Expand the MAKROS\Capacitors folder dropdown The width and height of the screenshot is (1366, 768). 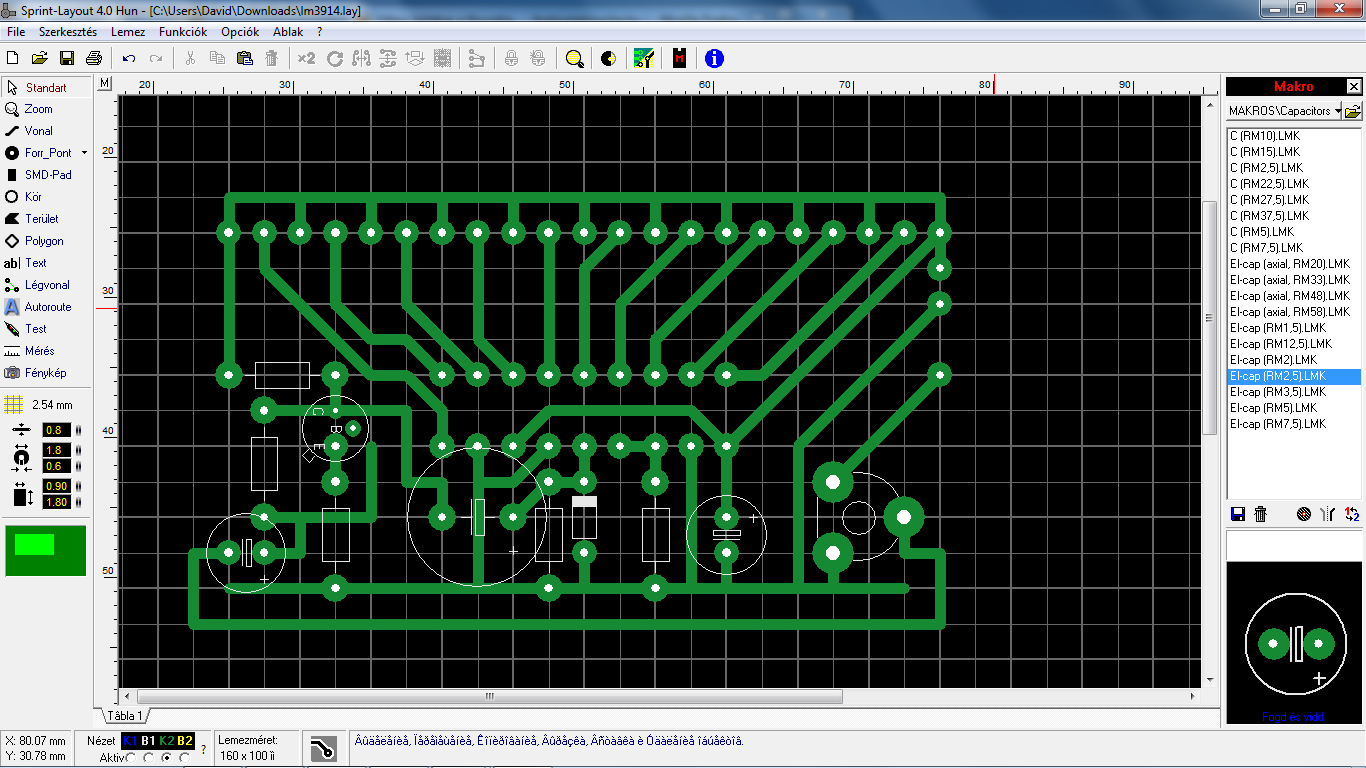point(1338,111)
